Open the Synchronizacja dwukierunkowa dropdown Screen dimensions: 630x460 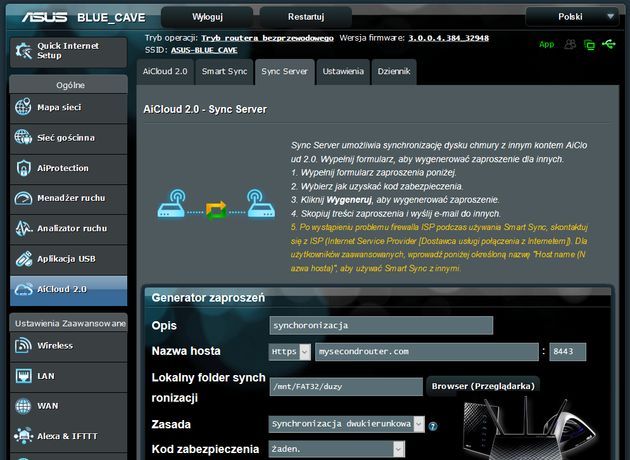346,424
